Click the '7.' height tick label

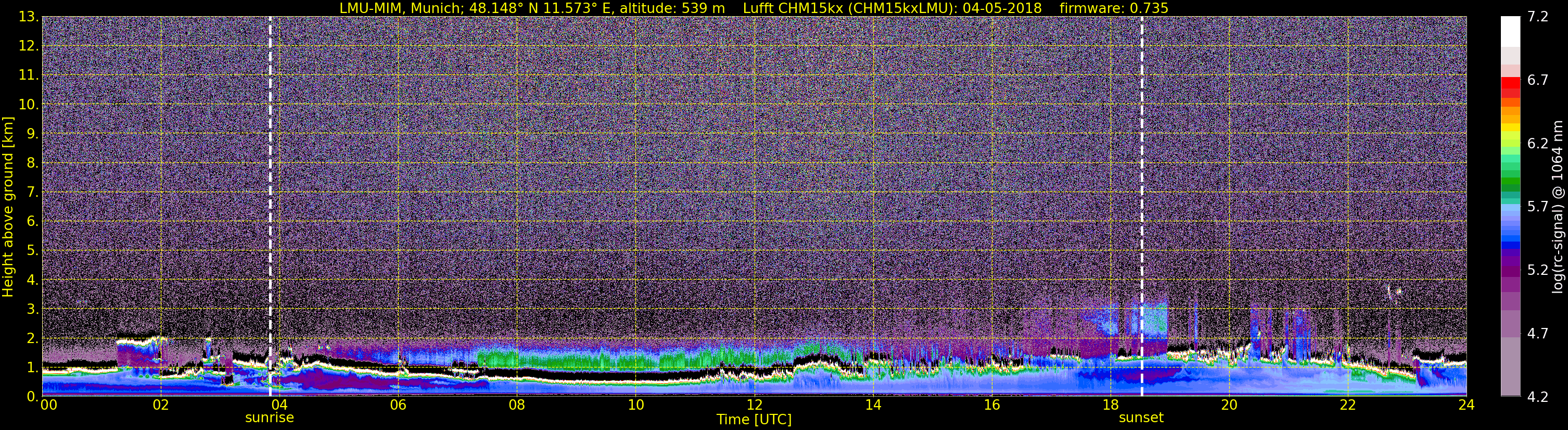tap(32, 192)
